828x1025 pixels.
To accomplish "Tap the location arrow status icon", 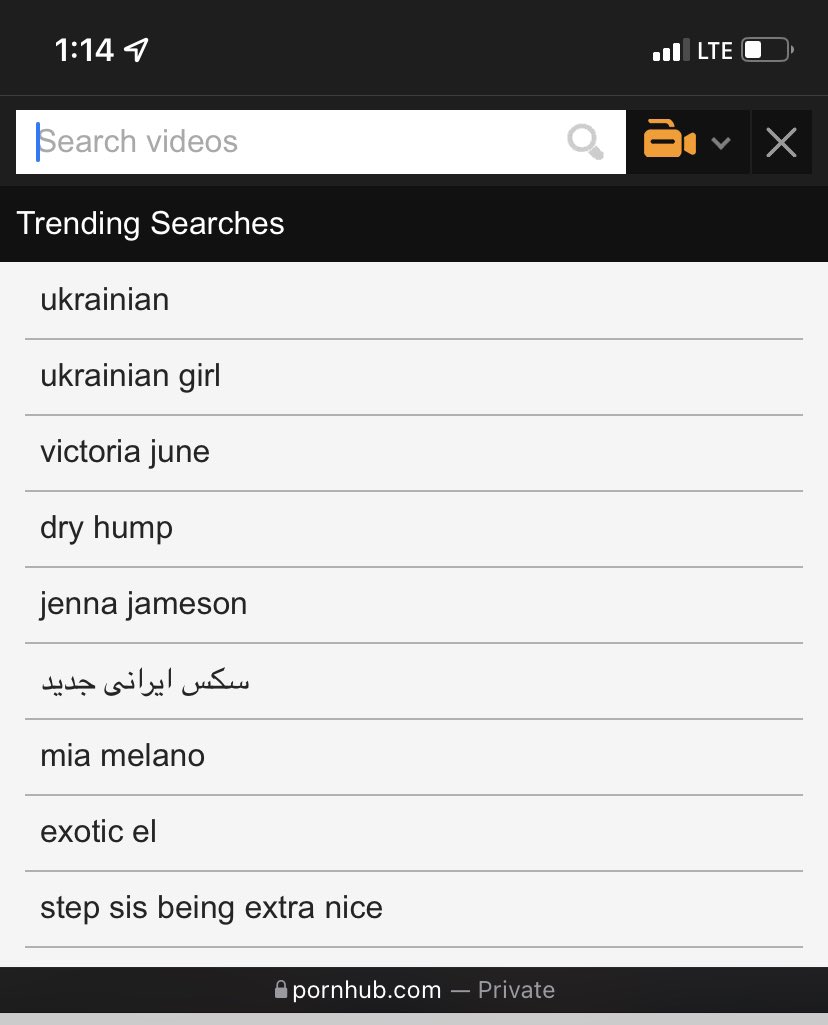I will (137, 50).
